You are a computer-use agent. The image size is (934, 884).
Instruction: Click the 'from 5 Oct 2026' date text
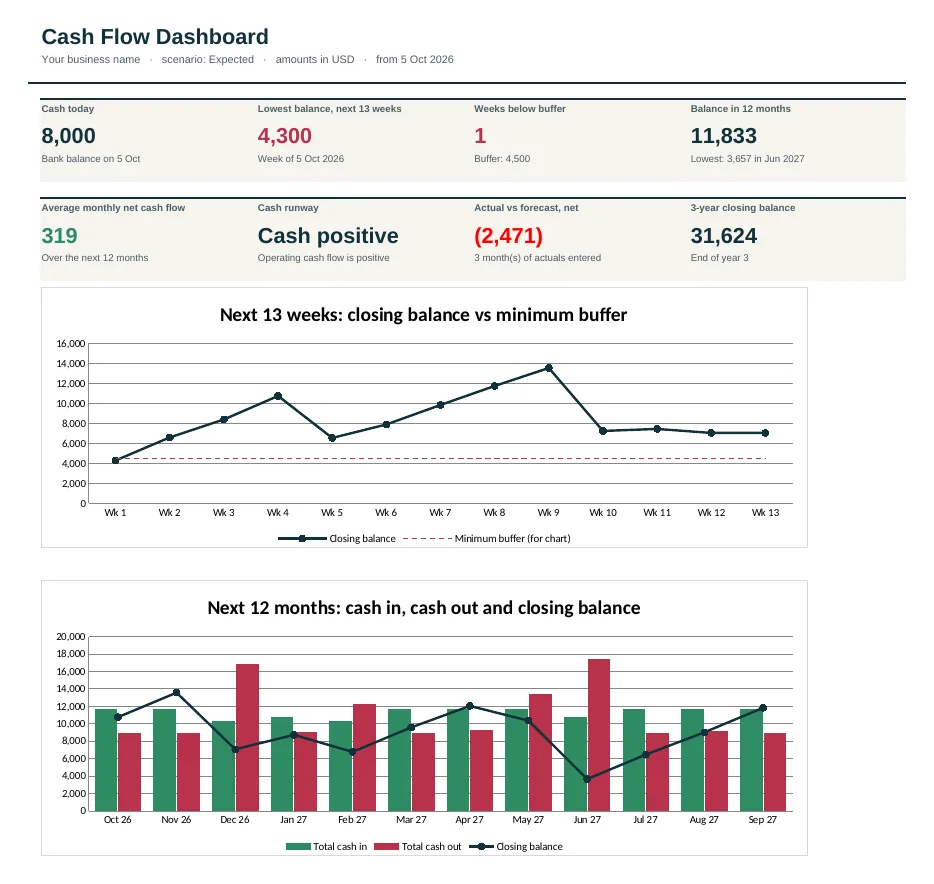[x=415, y=60]
